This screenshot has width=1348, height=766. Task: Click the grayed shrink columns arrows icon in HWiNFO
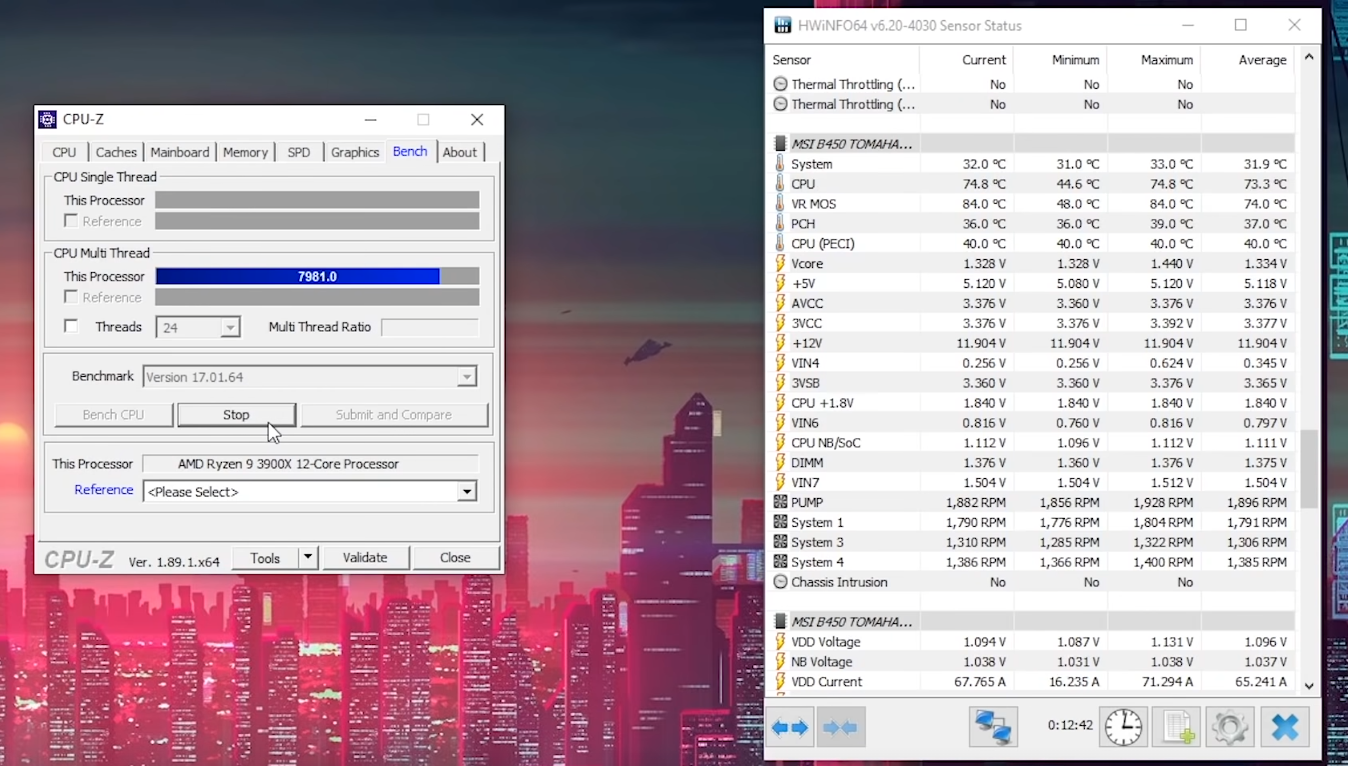click(841, 727)
